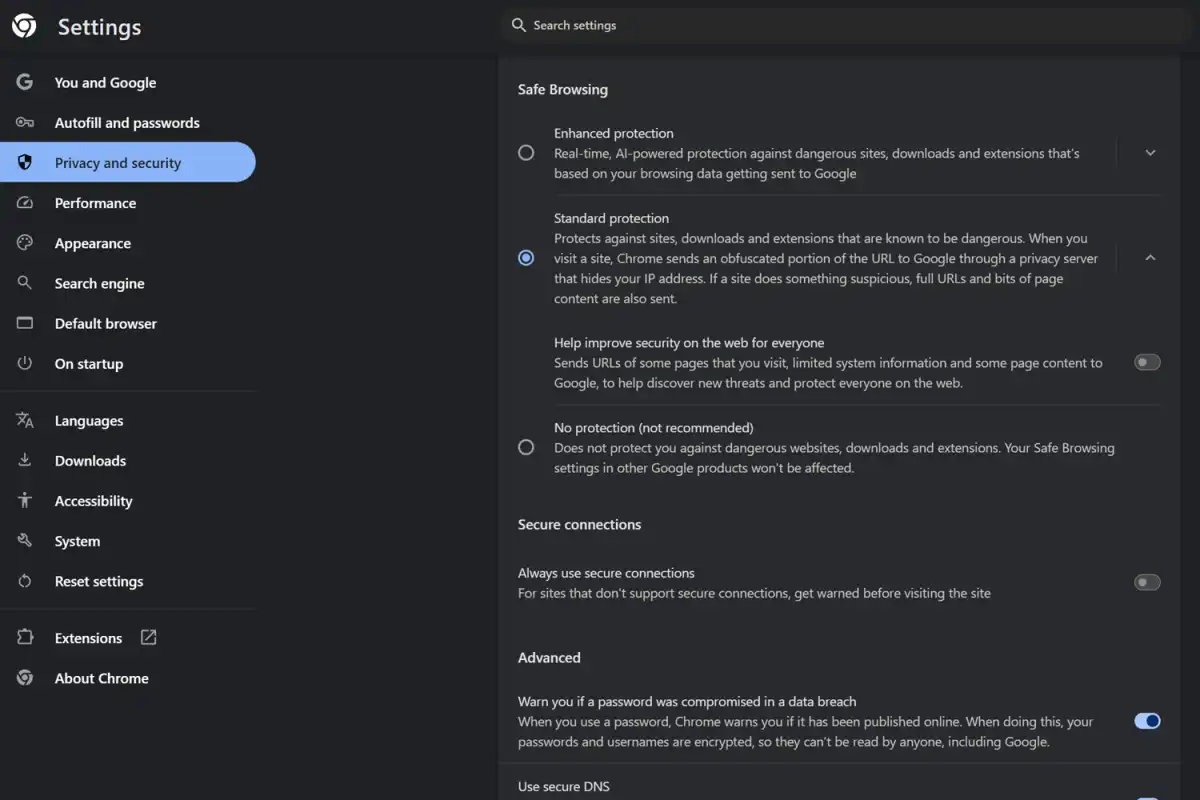The height and width of the screenshot is (800, 1200).
Task: Open Extensions via the external link icon
Action: point(147,637)
